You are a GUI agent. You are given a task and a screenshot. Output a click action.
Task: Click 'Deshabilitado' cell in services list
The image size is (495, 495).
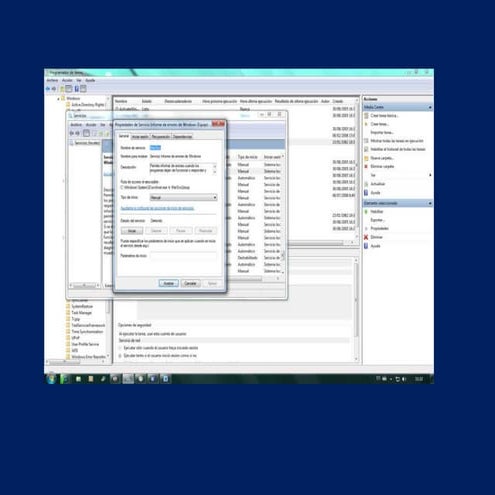pos(247,258)
